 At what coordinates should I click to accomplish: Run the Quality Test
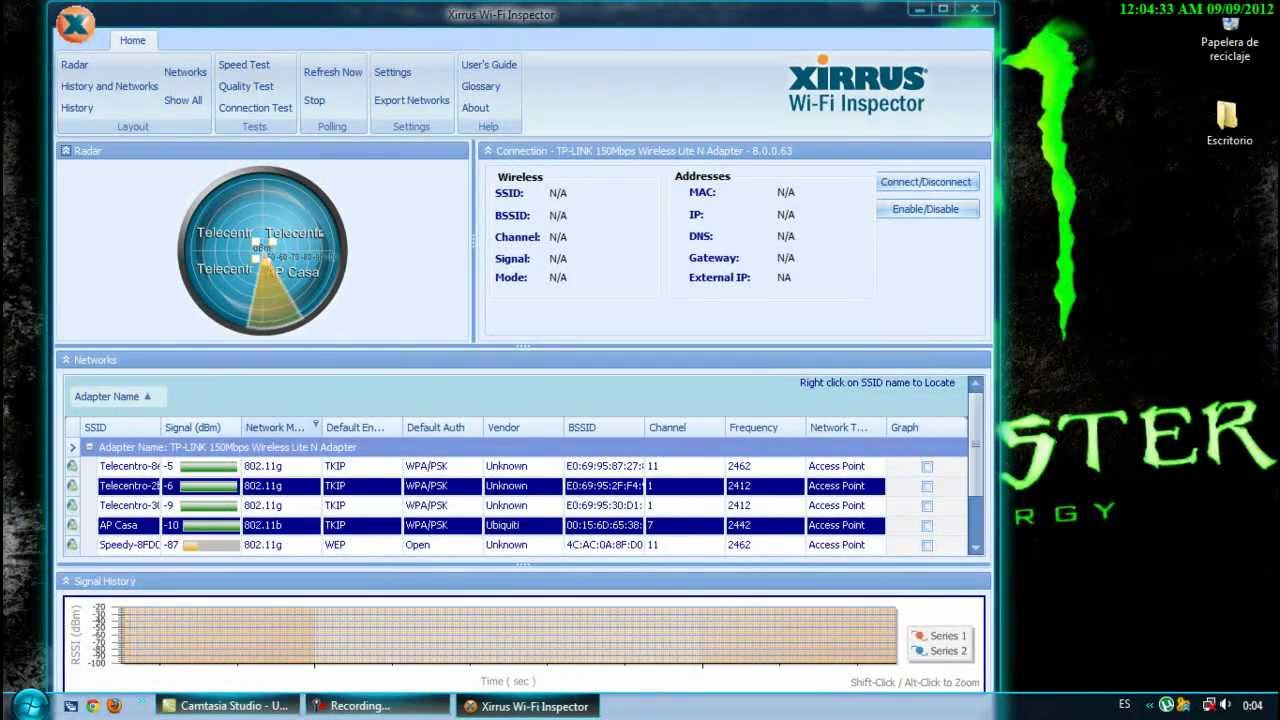(246, 86)
